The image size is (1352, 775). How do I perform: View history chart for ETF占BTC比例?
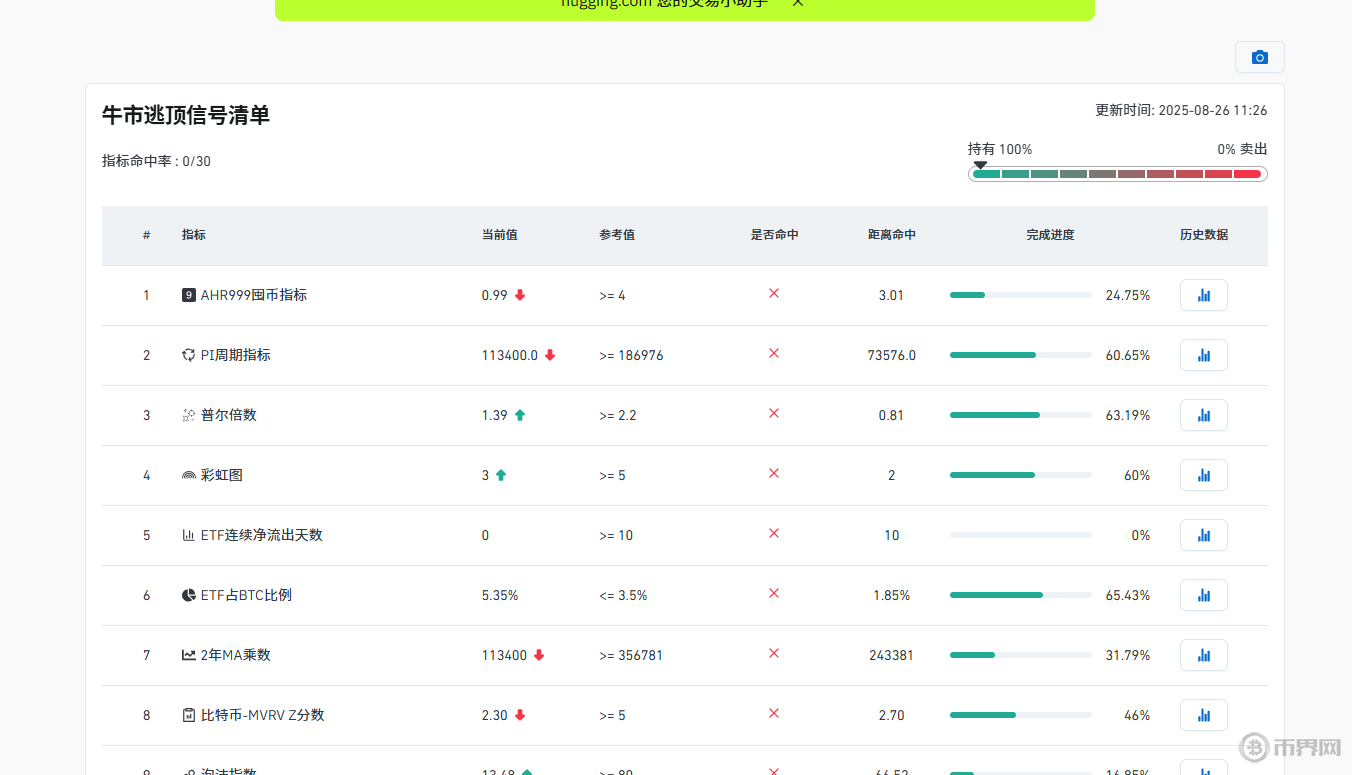tap(1203, 595)
